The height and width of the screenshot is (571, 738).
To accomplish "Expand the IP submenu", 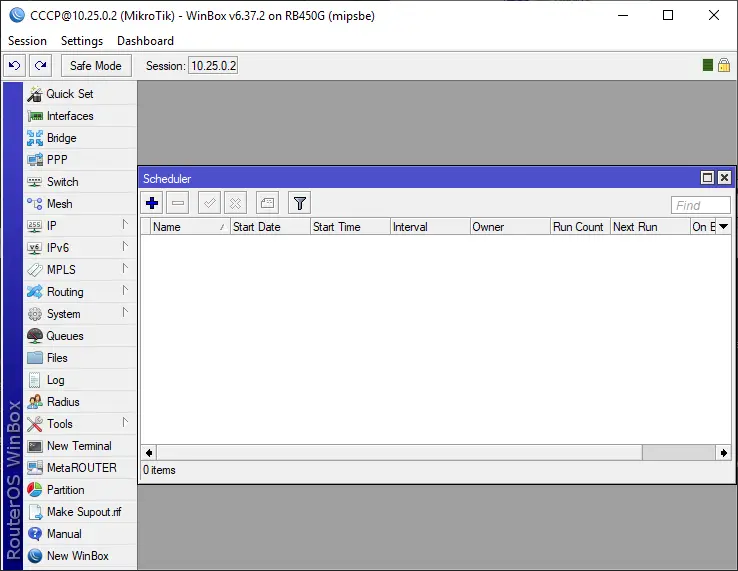I will pos(80,226).
